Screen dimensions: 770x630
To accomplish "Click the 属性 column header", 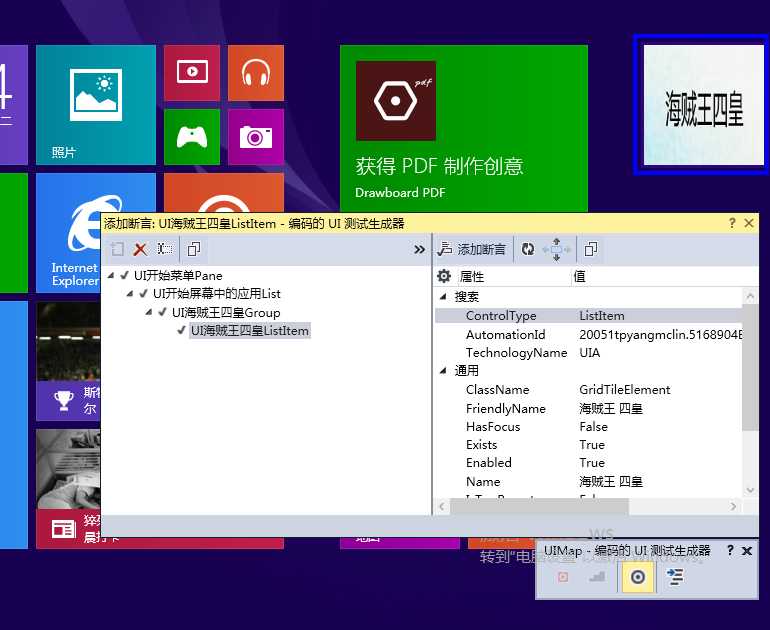I will point(471,276).
